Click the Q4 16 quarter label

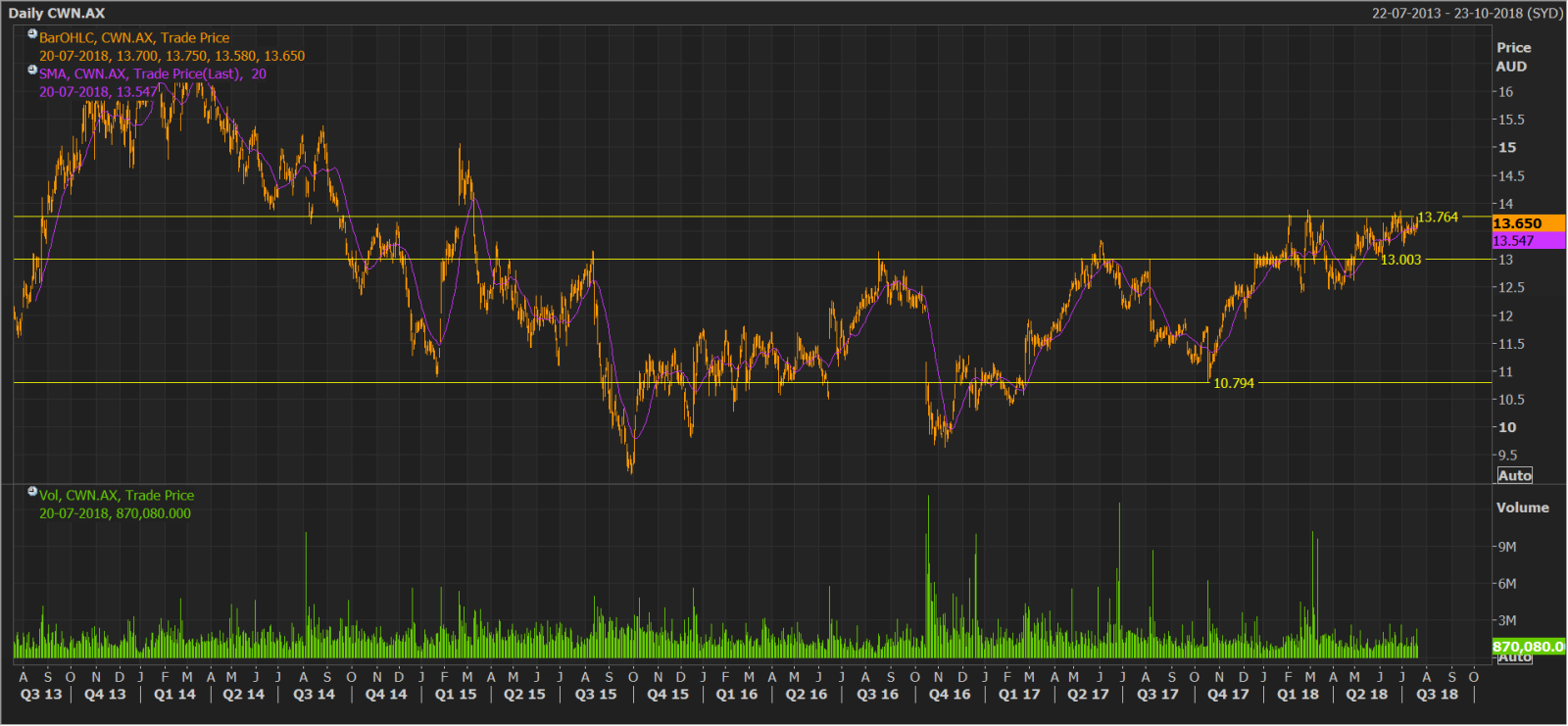[x=950, y=695]
